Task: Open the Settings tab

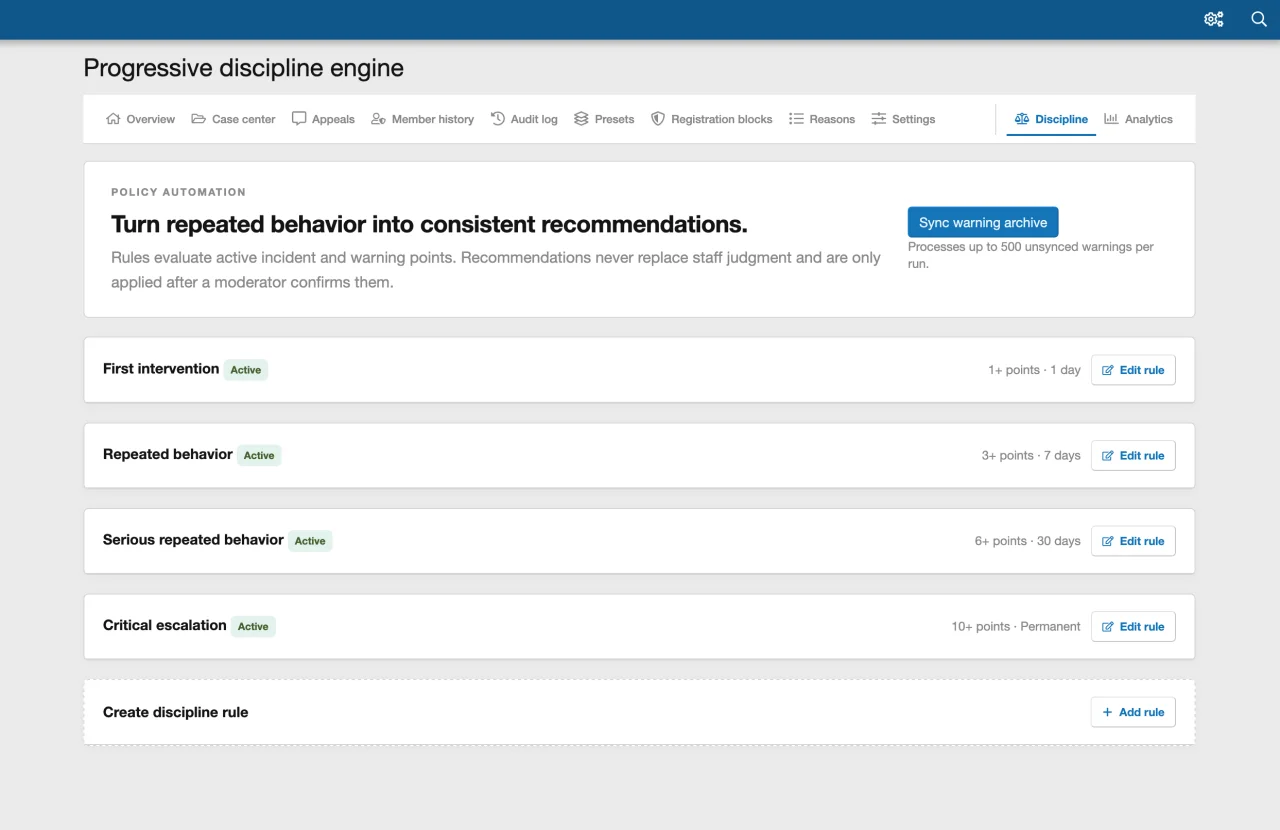Action: coord(904,119)
